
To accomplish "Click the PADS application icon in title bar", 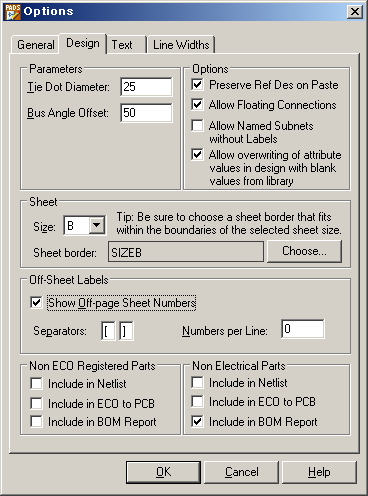I will [13, 12].
